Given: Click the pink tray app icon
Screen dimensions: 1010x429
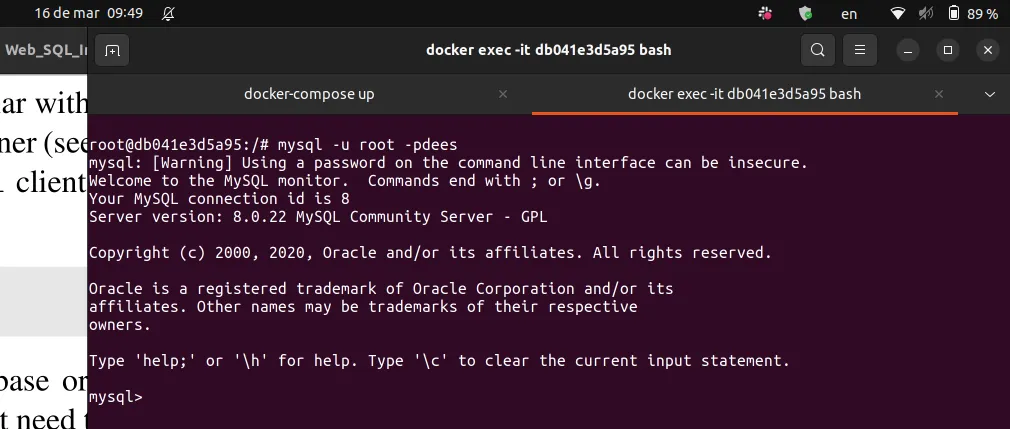Looking at the screenshot, I should [x=765, y=14].
